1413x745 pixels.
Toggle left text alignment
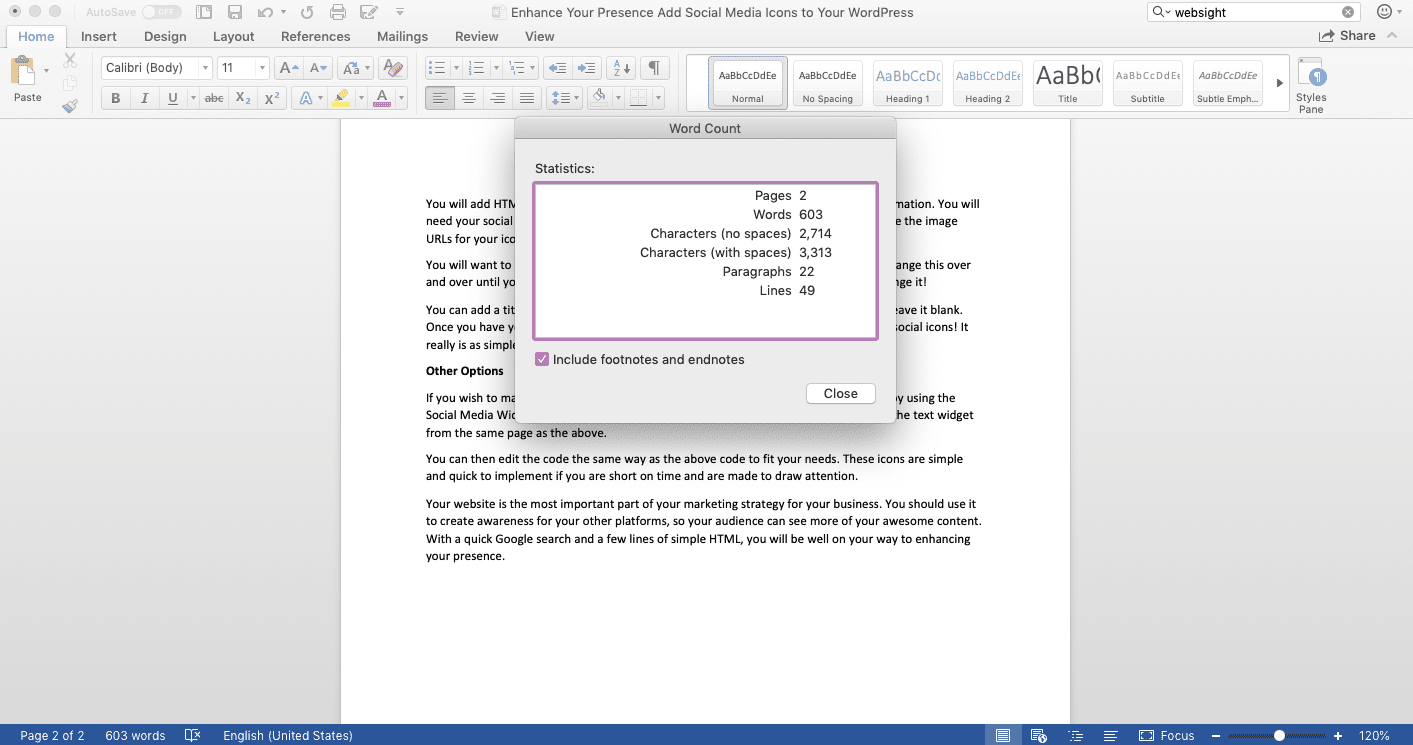439,98
